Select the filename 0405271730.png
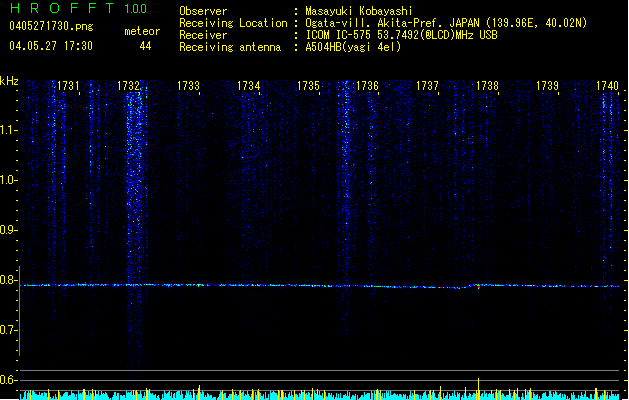The image size is (629, 400). tap(51, 26)
